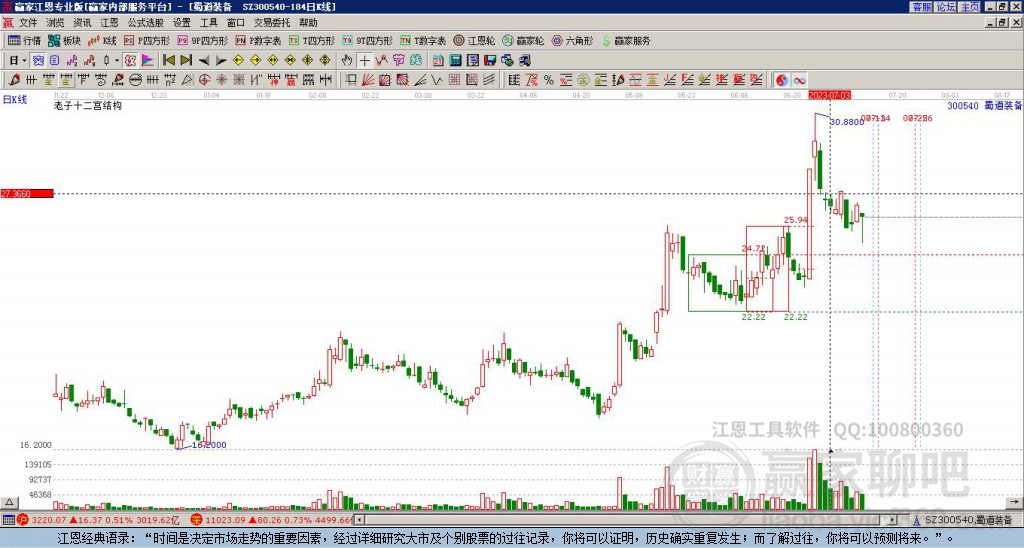The width and height of the screenshot is (1024, 548).
Task: Open the 论坛 link in title bar
Action: click(946, 7)
